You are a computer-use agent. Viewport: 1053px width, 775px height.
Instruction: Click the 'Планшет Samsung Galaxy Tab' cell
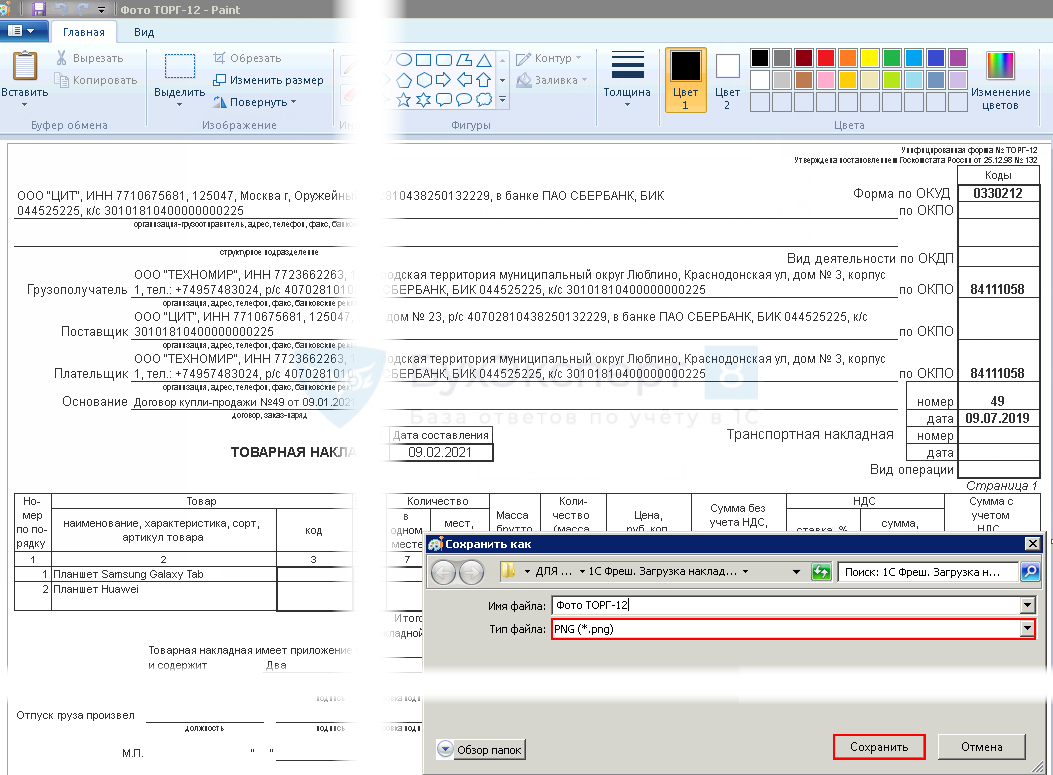[x=164, y=574]
